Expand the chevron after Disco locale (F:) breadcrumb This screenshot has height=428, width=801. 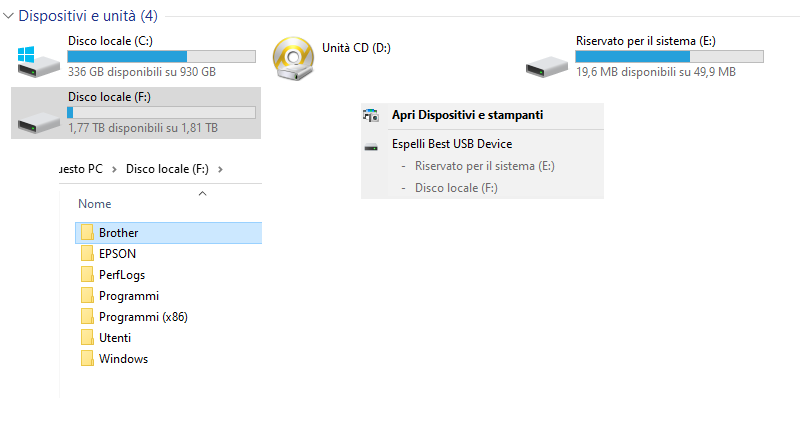220,169
